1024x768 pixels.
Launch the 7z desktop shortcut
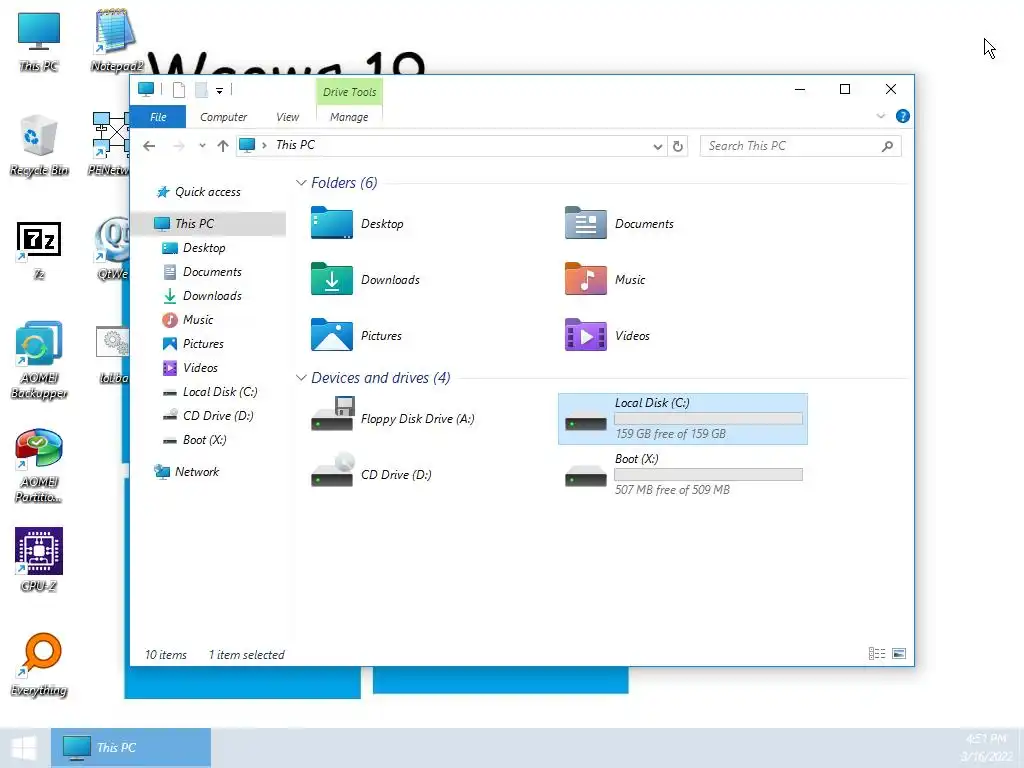point(39,249)
